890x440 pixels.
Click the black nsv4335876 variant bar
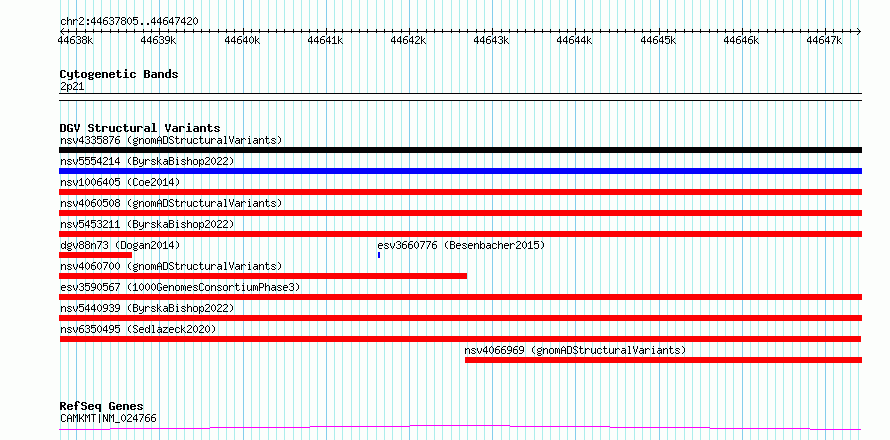coord(460,150)
